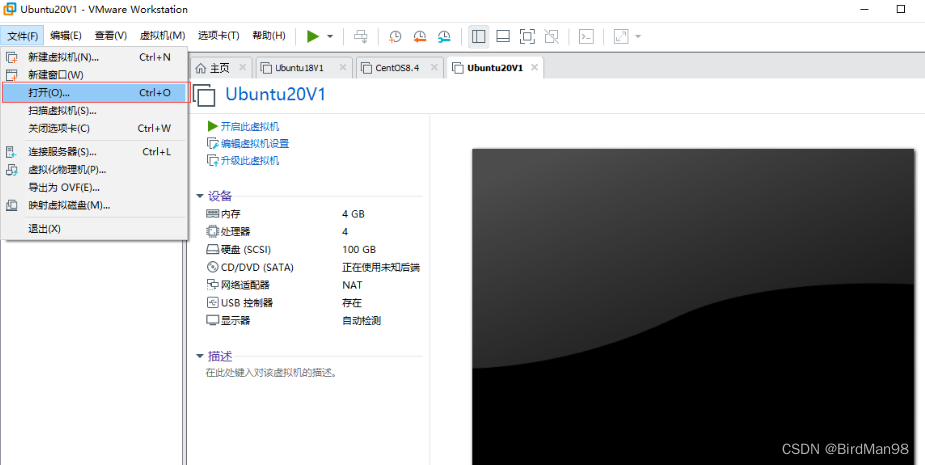Screen dimensions: 925x465
Task: Click the Unity mode toolbar icon
Action: click(551, 37)
